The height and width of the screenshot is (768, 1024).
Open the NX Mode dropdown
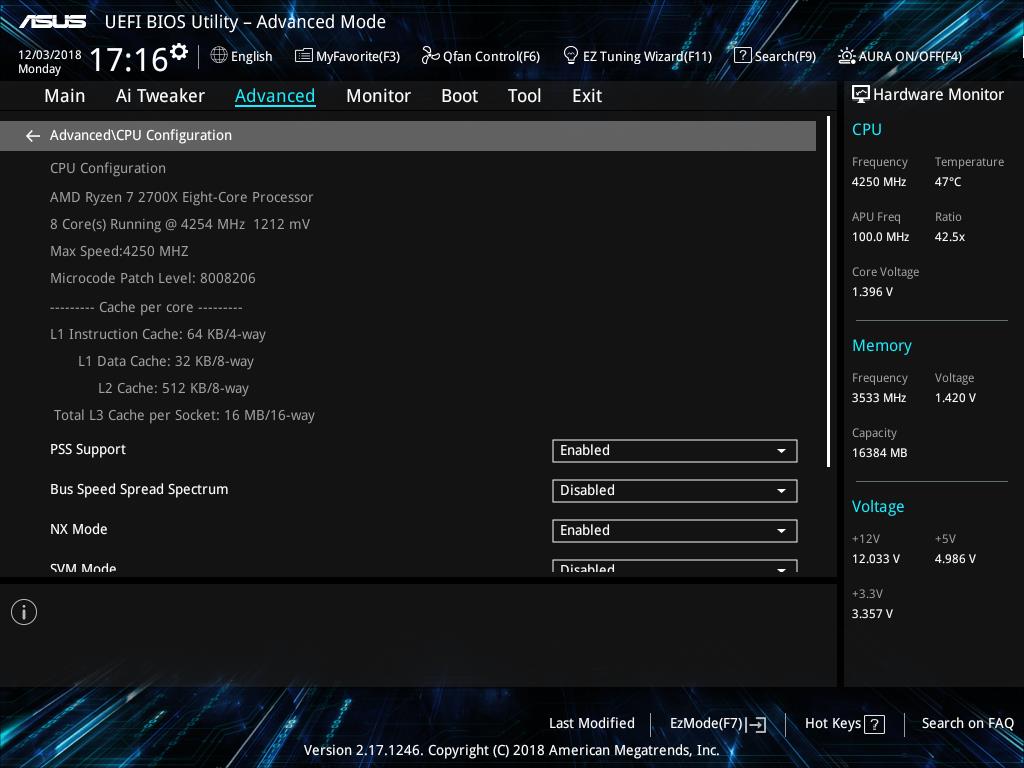click(675, 530)
